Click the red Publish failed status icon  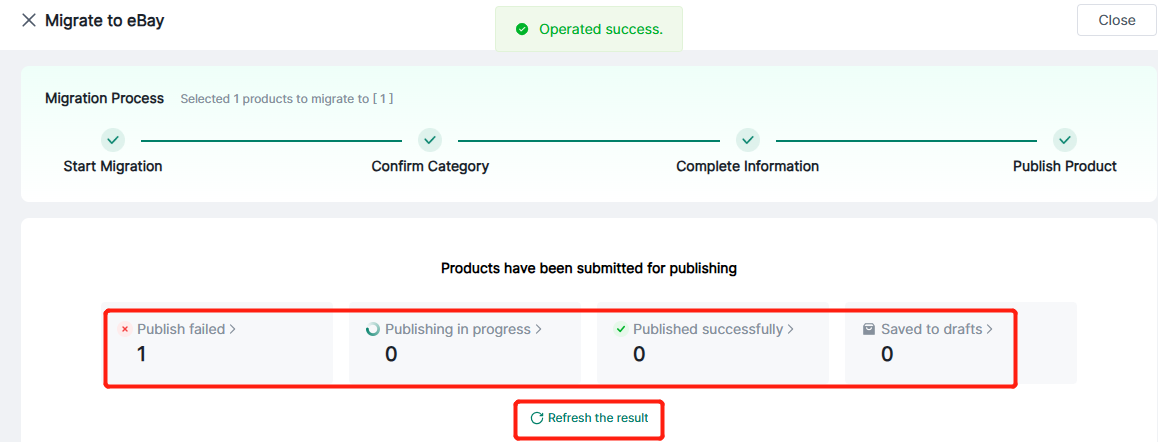tap(125, 329)
